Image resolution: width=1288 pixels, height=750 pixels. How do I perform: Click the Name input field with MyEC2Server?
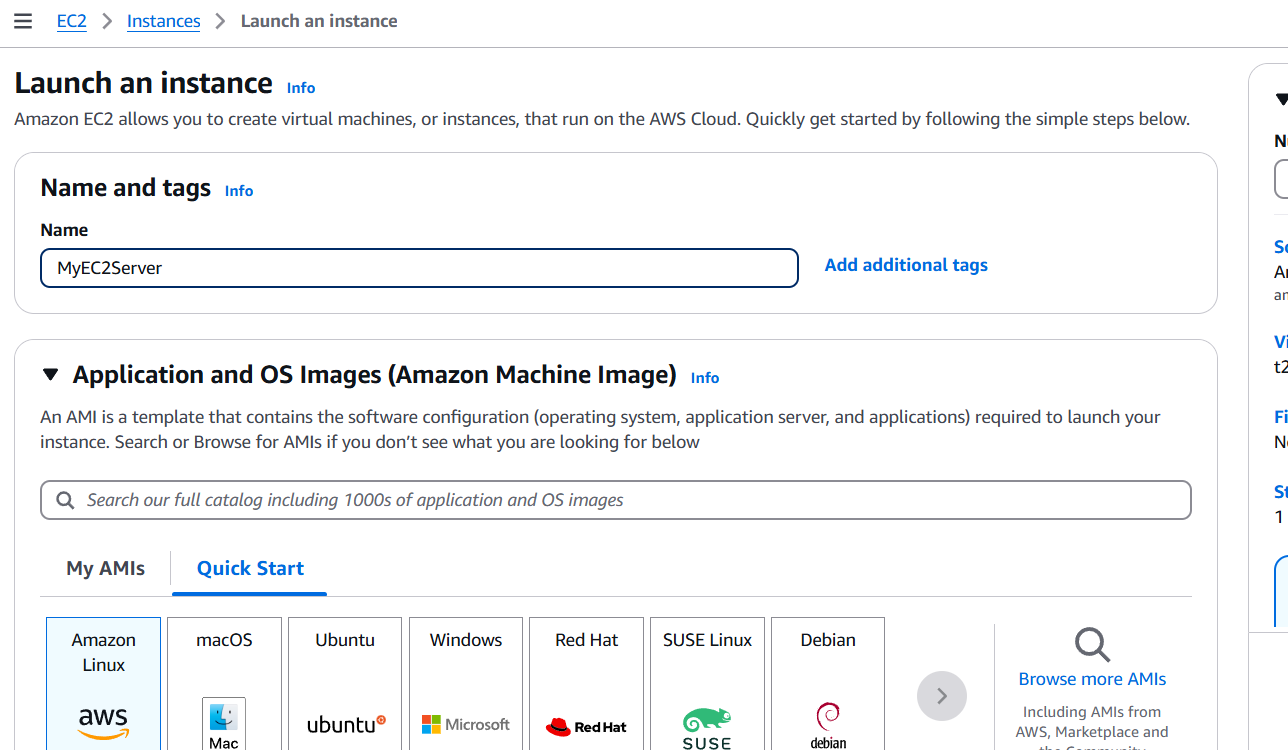tap(419, 268)
